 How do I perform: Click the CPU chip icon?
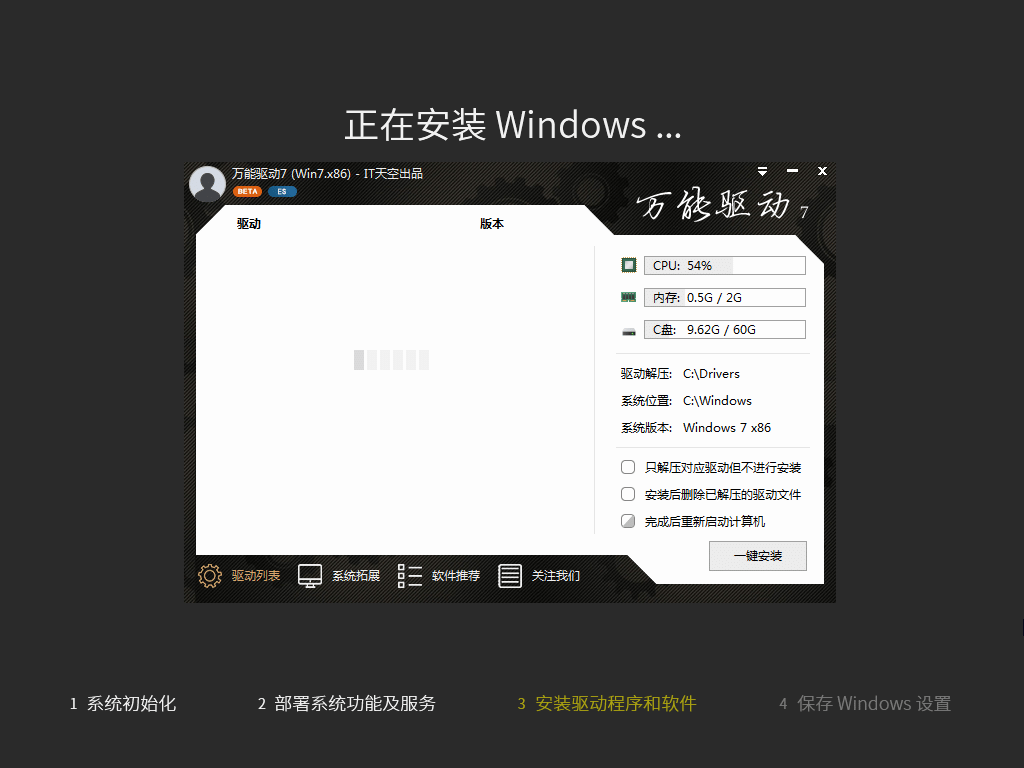pyautogui.click(x=628, y=265)
